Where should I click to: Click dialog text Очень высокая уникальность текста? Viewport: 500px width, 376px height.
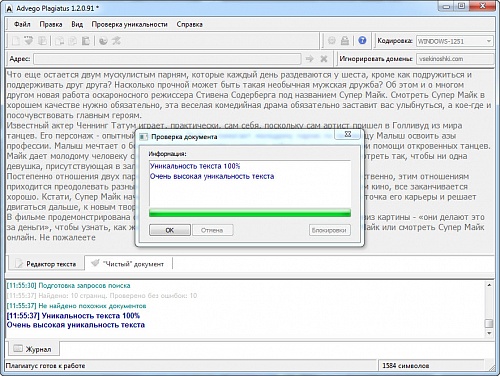pos(212,176)
